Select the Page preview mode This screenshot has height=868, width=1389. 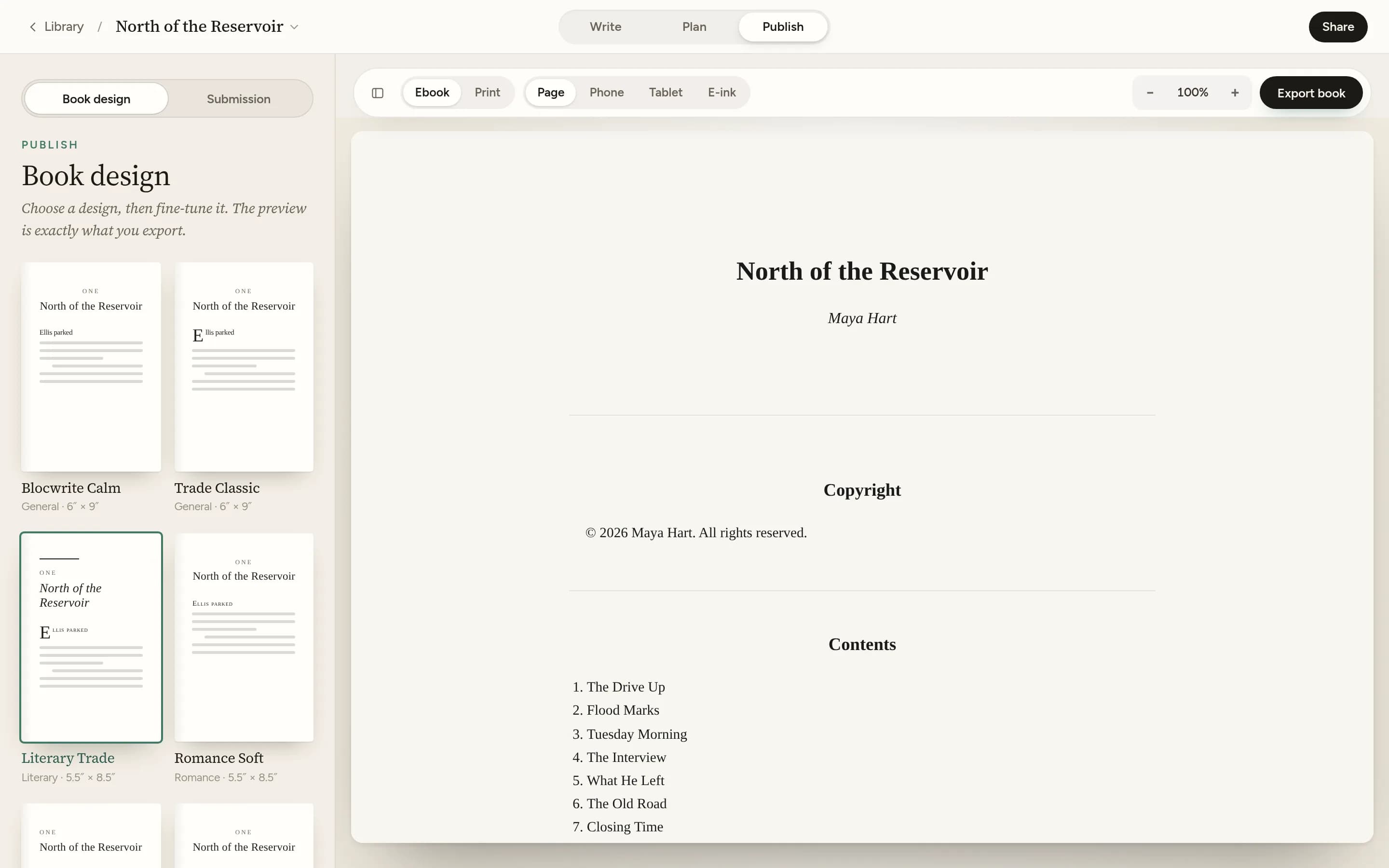550,93
